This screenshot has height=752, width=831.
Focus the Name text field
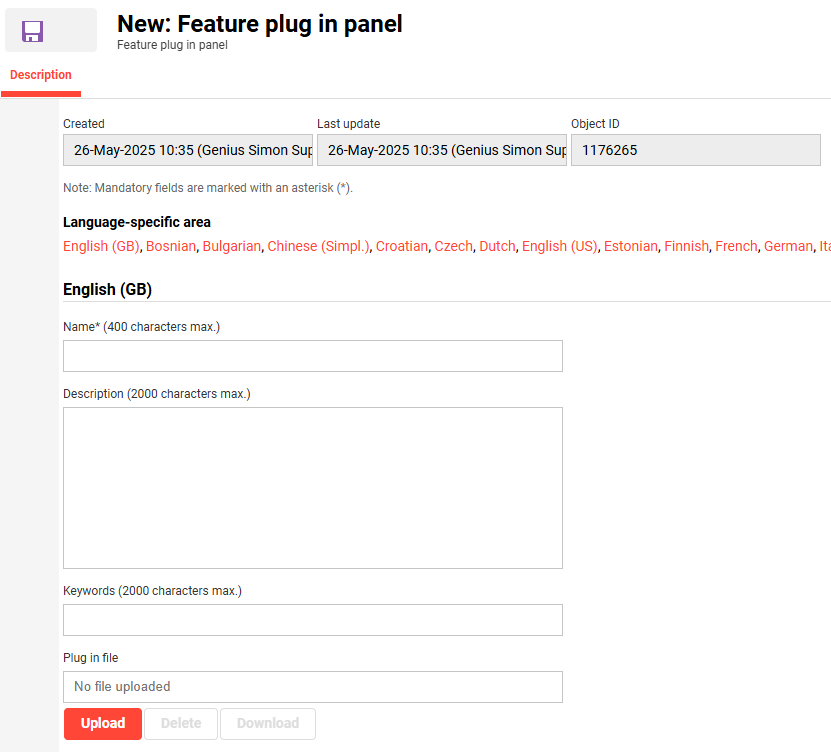point(312,356)
